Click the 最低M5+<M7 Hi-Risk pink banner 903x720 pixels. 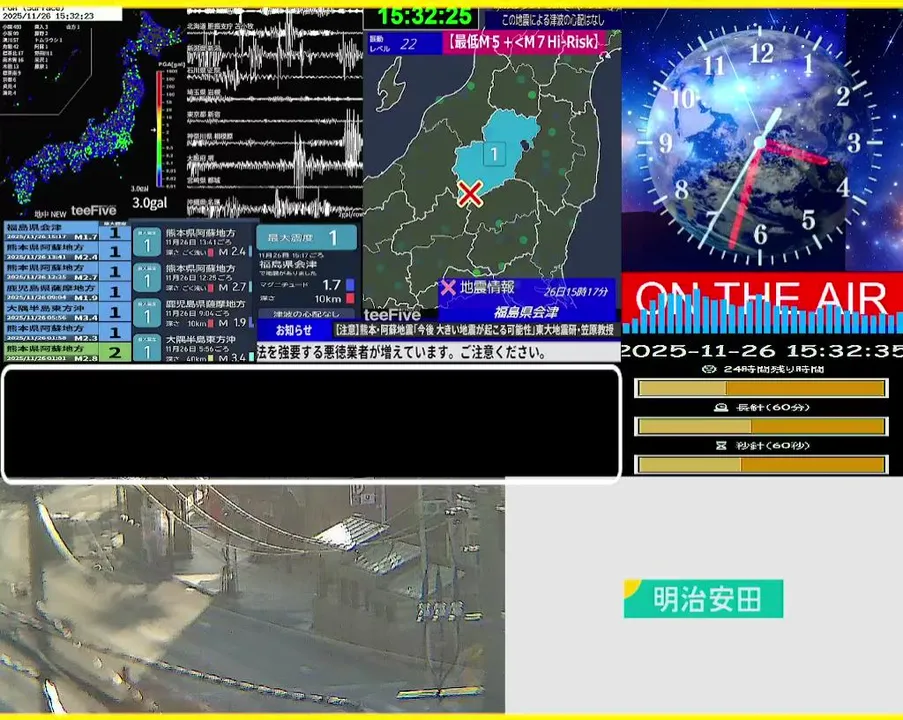click(523, 42)
